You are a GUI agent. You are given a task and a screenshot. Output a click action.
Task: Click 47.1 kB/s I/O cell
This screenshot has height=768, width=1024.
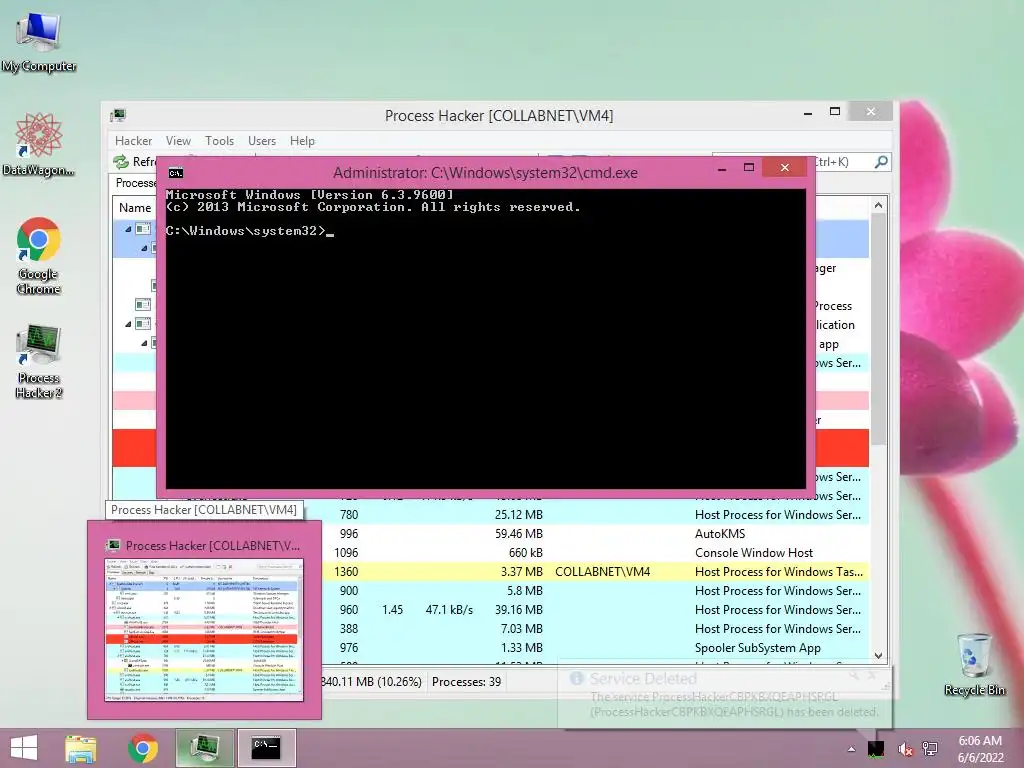[x=449, y=609]
